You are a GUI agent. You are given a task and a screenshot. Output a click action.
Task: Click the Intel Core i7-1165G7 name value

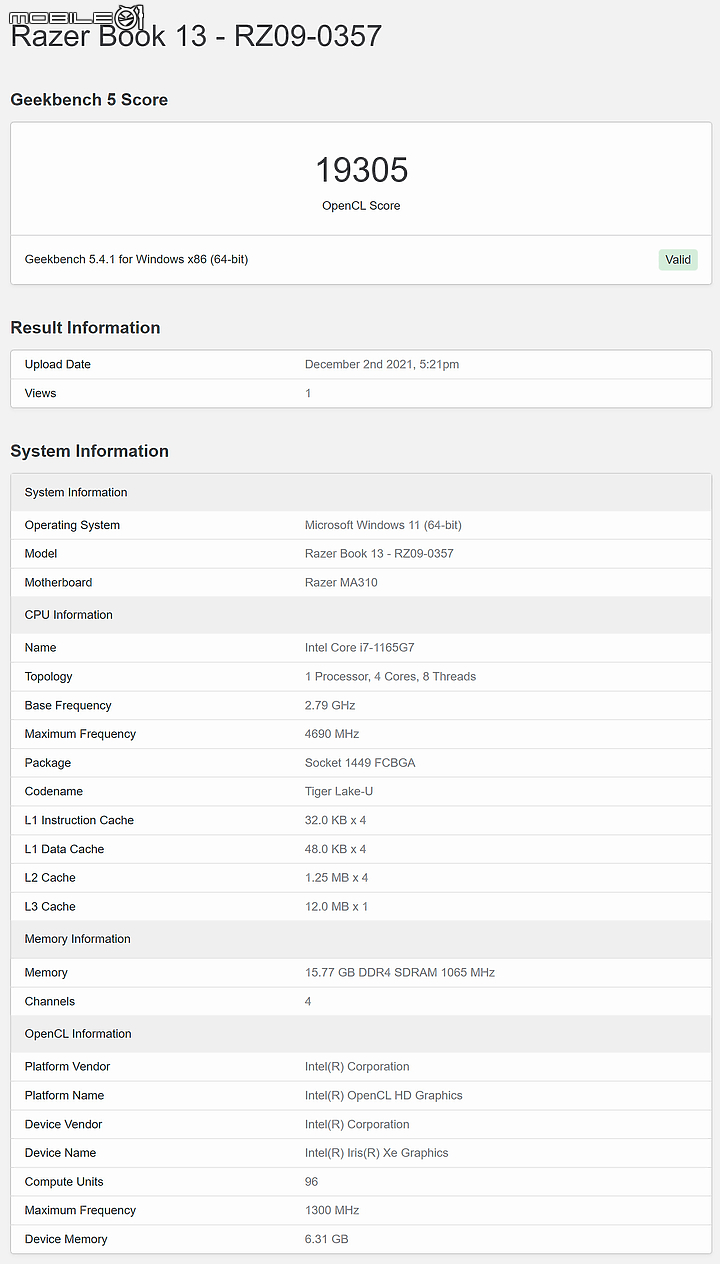point(359,648)
